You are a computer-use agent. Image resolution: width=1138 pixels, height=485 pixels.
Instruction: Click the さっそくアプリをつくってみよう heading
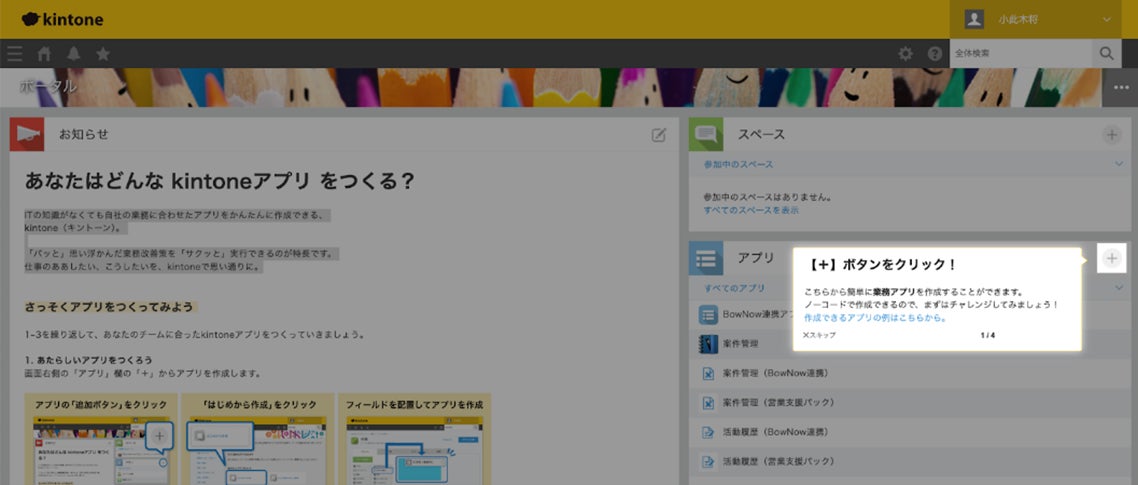110,306
